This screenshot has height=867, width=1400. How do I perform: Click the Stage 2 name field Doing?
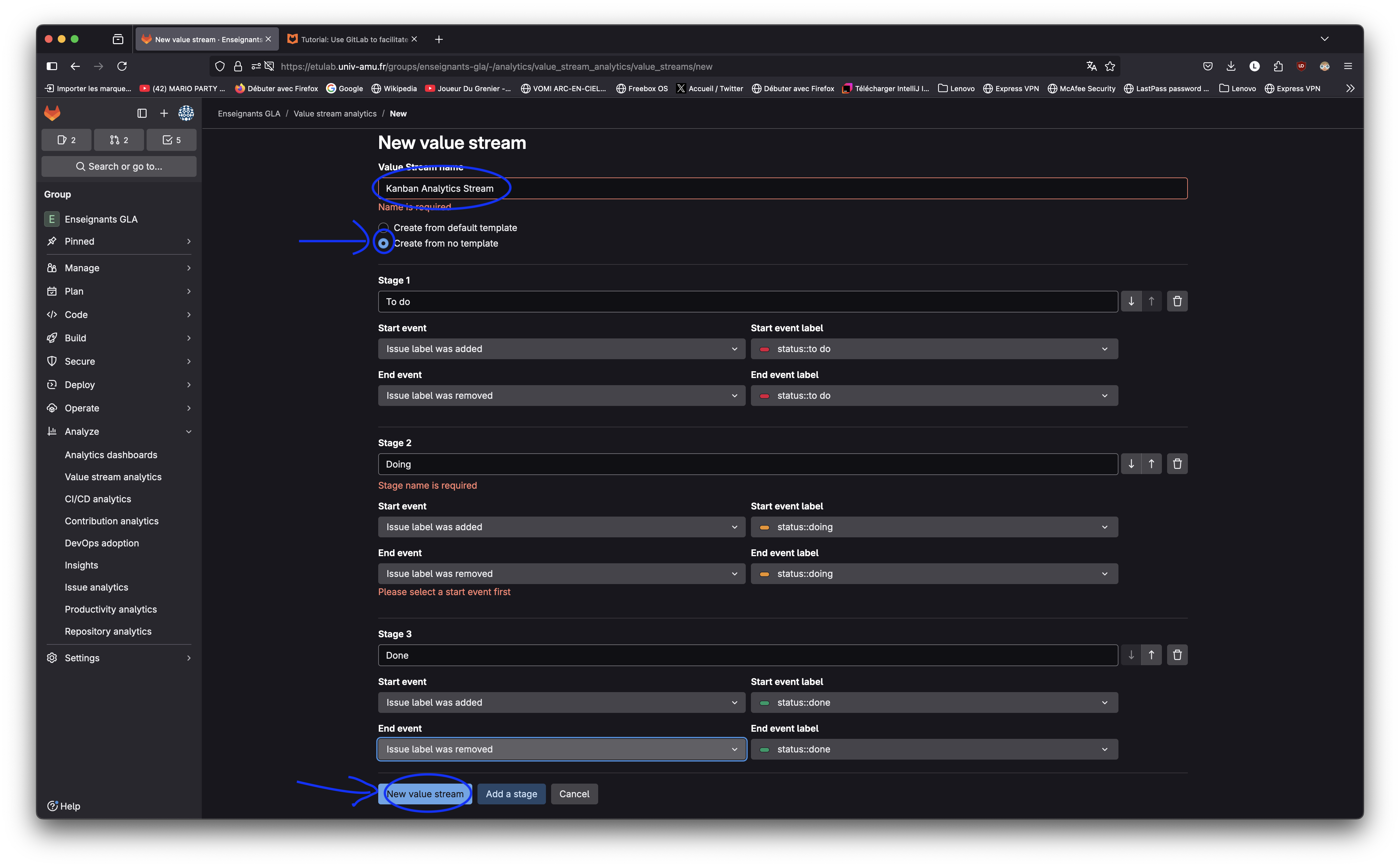pos(748,464)
